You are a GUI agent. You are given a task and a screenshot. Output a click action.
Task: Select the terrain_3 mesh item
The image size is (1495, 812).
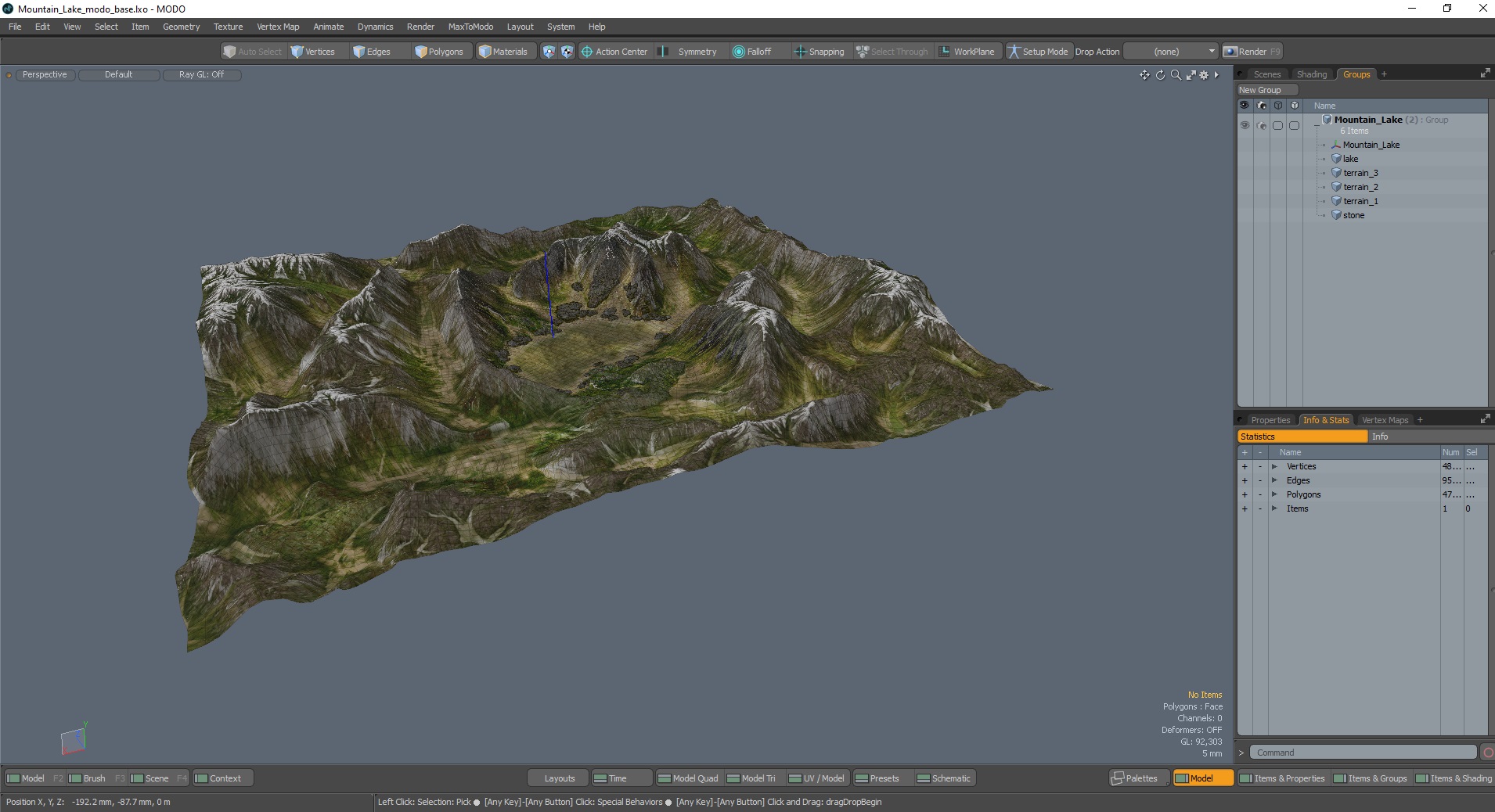click(1360, 173)
